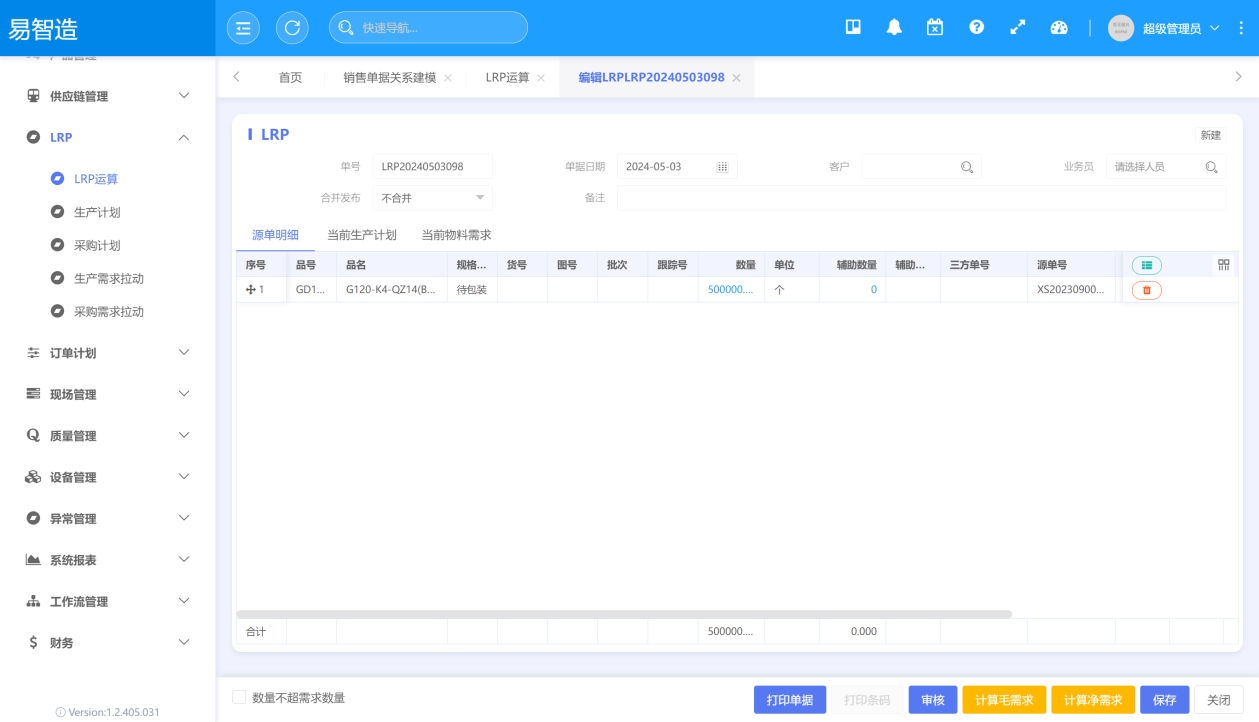Open the 销售单据关系建模 page tab
This screenshot has height=722, width=1259.
(389, 78)
